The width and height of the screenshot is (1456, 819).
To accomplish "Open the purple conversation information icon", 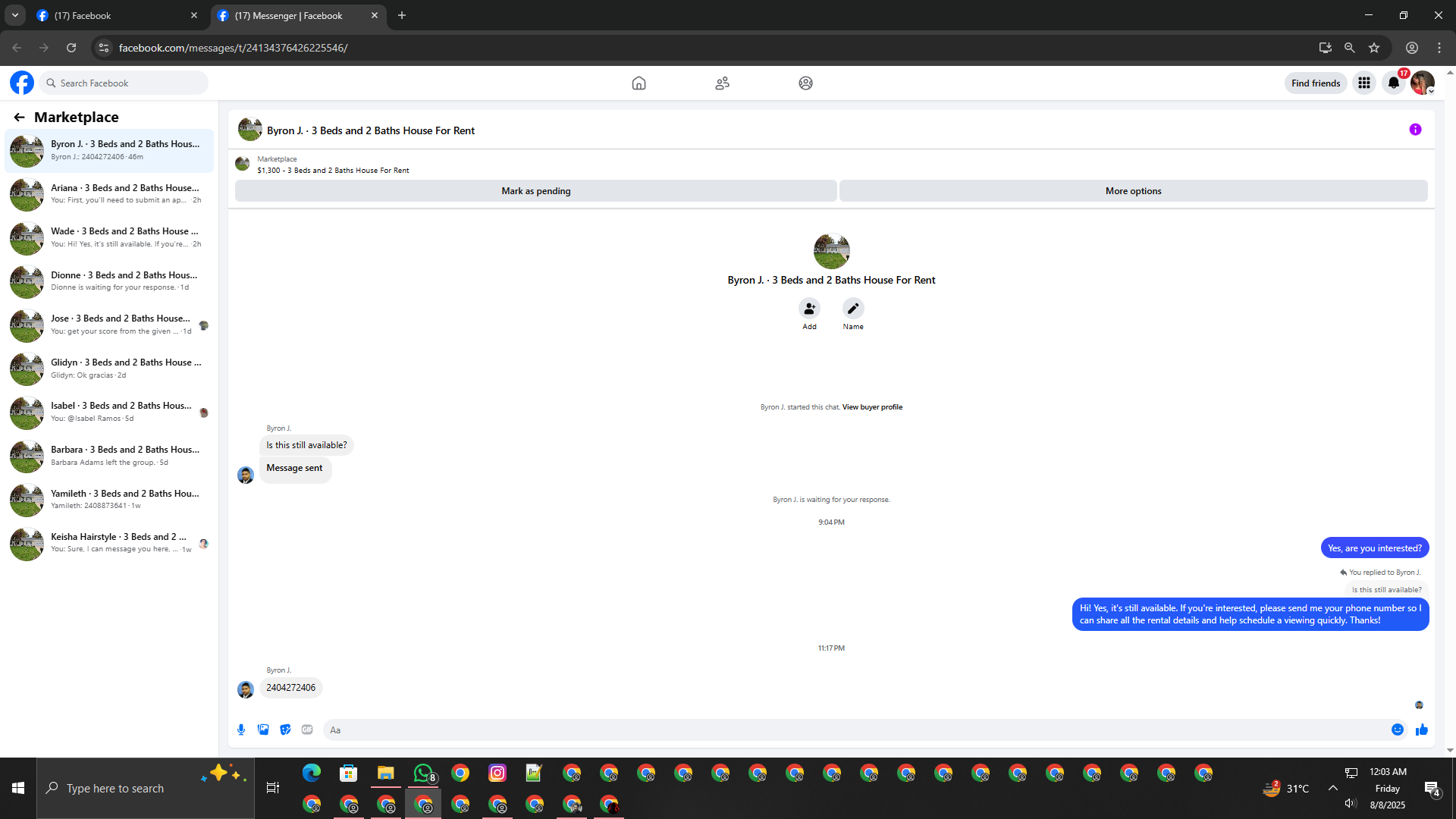I will pyautogui.click(x=1415, y=130).
